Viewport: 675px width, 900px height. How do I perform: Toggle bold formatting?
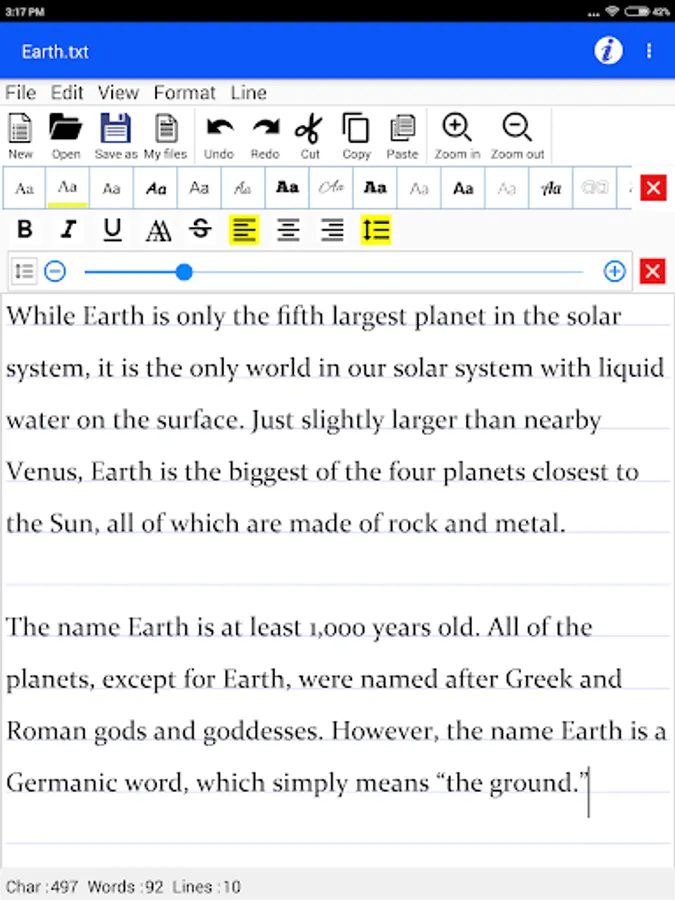[x=25, y=229]
